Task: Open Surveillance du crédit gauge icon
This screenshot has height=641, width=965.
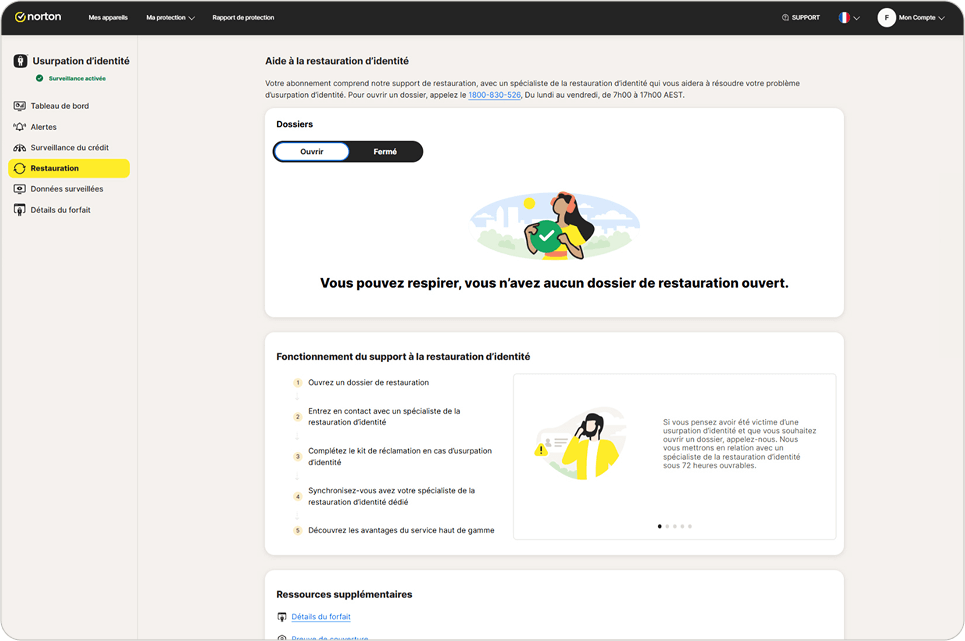Action: click(x=20, y=148)
